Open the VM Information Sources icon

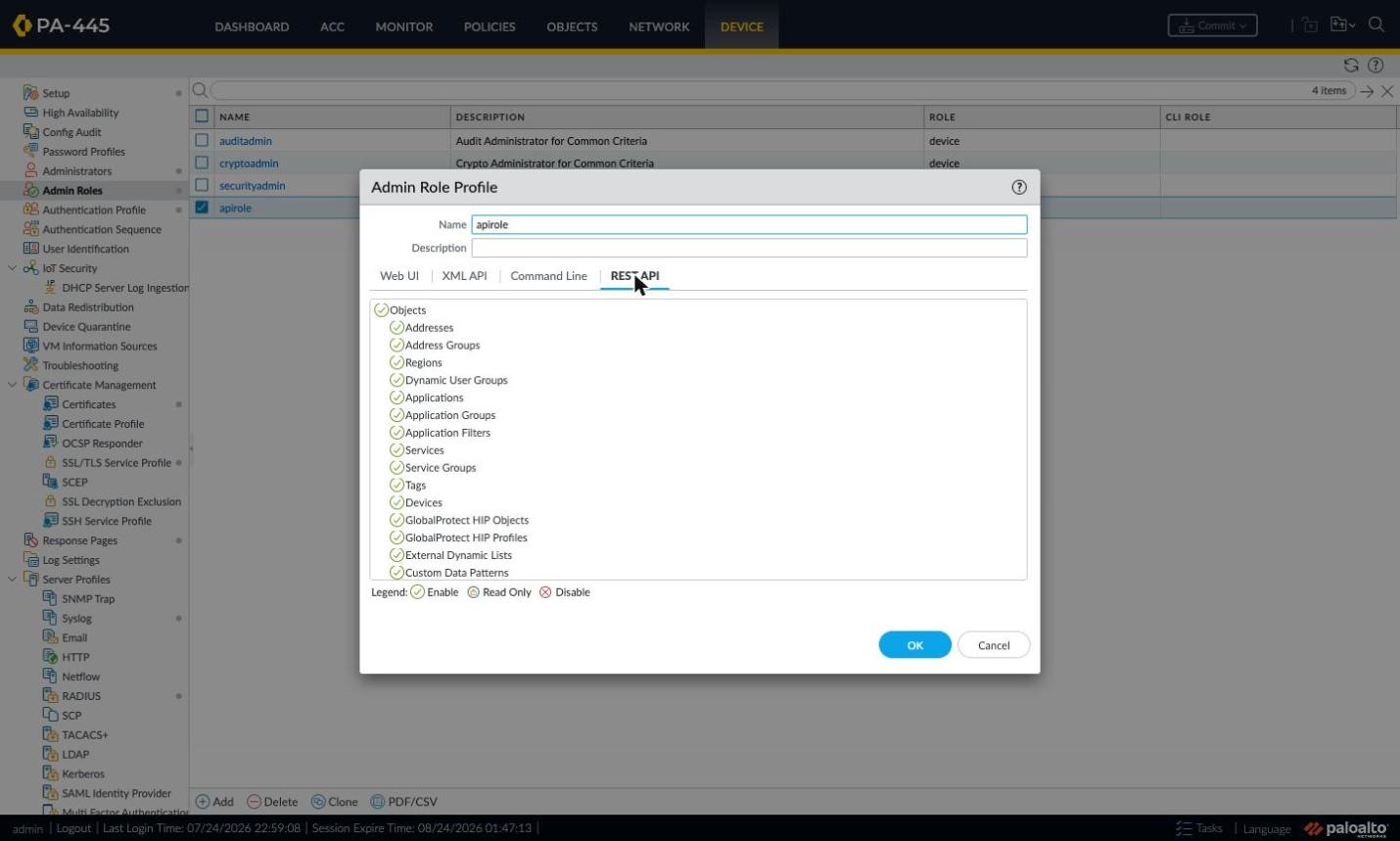tap(31, 346)
